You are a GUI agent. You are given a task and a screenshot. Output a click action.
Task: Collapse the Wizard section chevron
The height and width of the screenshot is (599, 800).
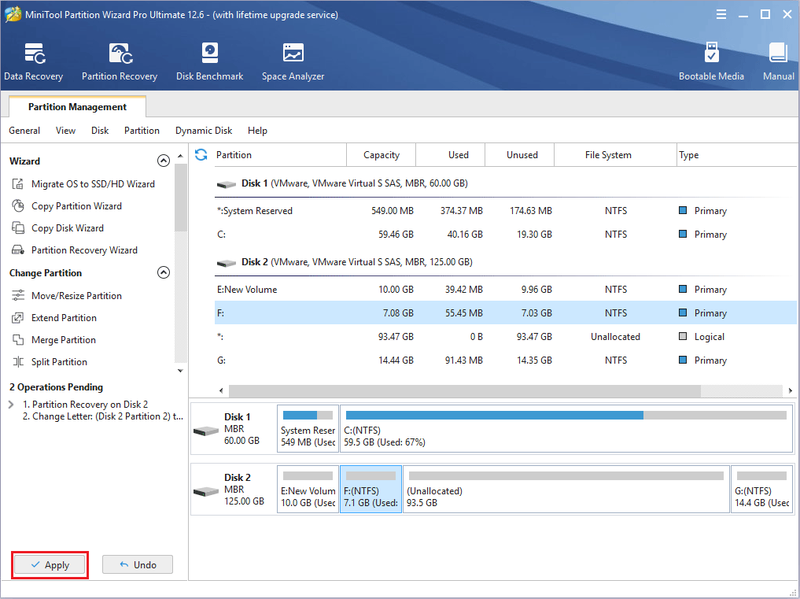(163, 161)
